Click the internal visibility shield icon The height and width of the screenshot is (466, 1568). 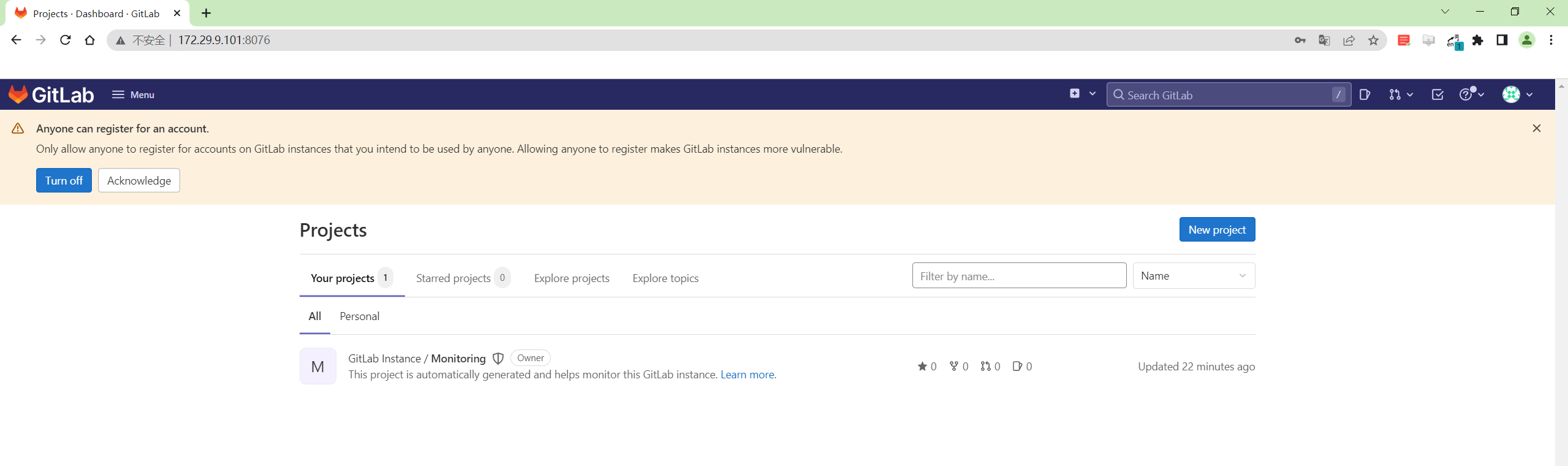498,359
